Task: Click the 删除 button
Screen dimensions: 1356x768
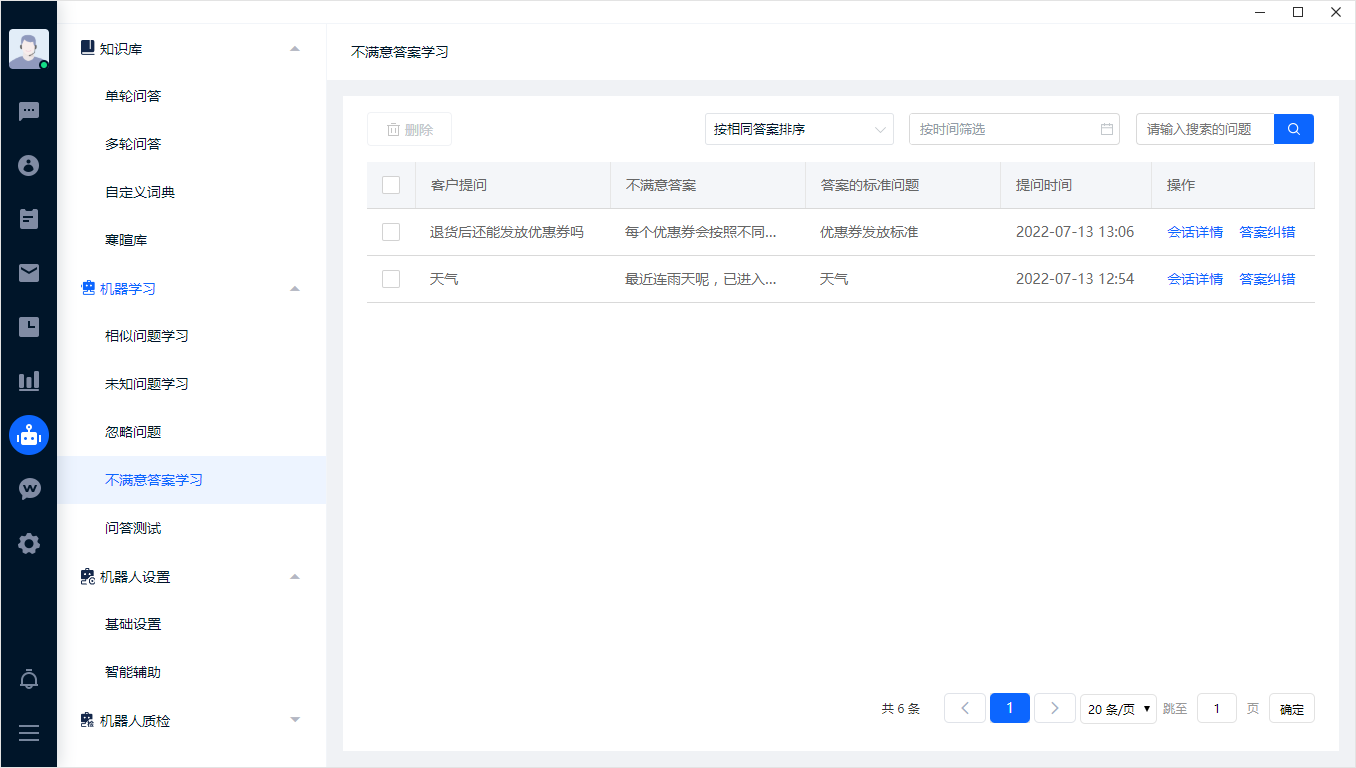Action: click(409, 129)
